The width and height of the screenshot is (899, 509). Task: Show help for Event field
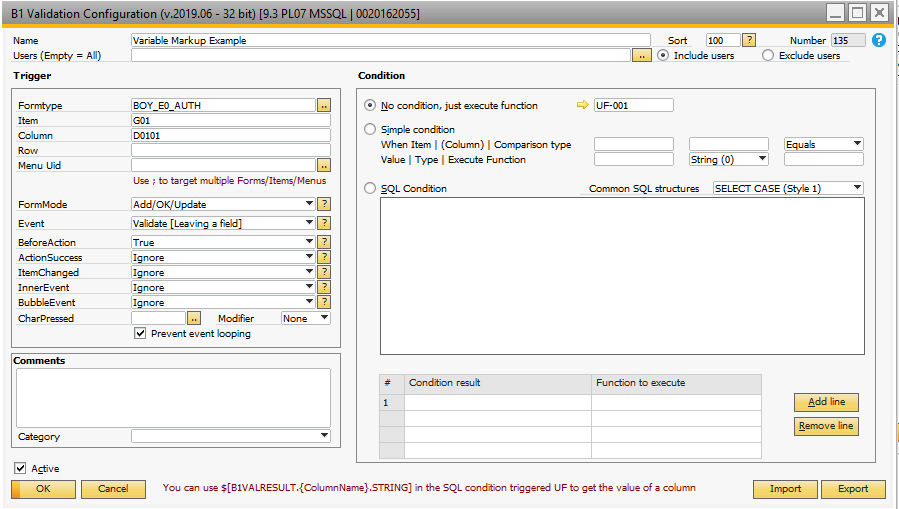324,223
